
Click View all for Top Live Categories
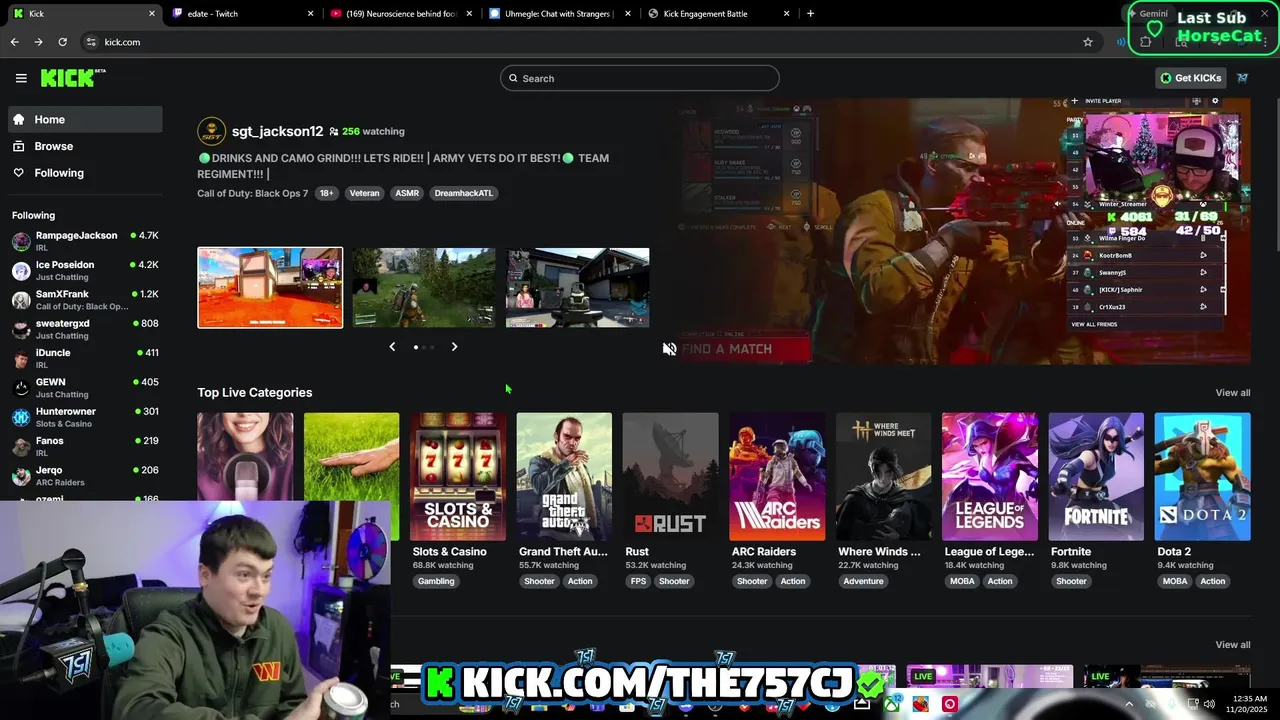pyautogui.click(x=1233, y=393)
